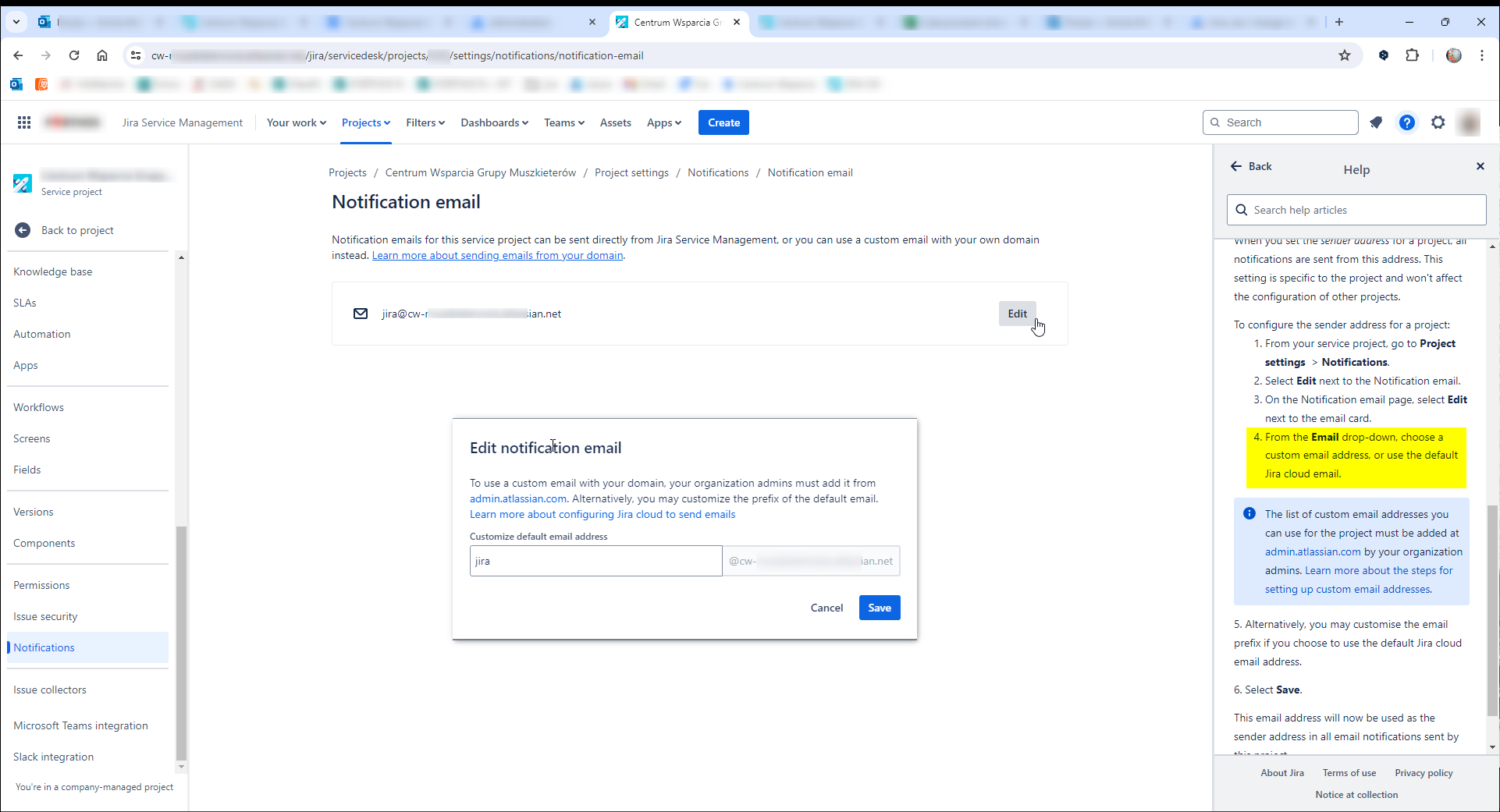Switch to the Notifications sidebar item
Viewport: 1500px width, 812px height.
[x=44, y=647]
